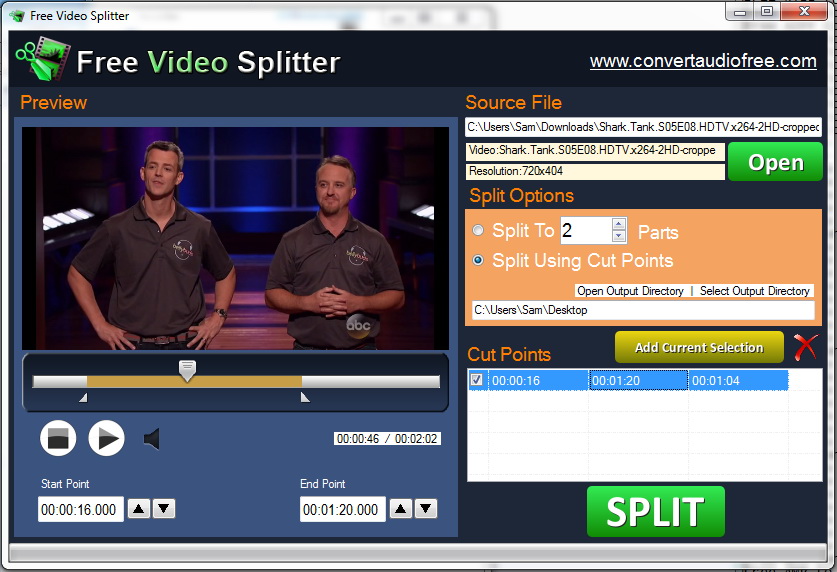Viewport: 837px width, 572px height.
Task: Click the 00:00:46 / 00:02:02 time display
Action: pyautogui.click(x=387, y=439)
